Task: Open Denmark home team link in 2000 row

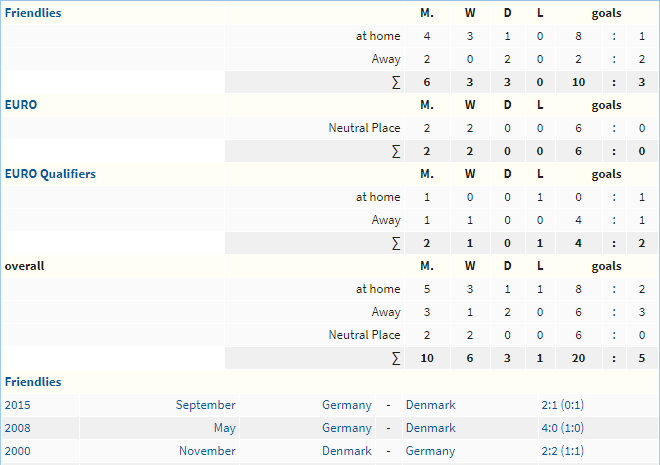Action: [x=347, y=451]
